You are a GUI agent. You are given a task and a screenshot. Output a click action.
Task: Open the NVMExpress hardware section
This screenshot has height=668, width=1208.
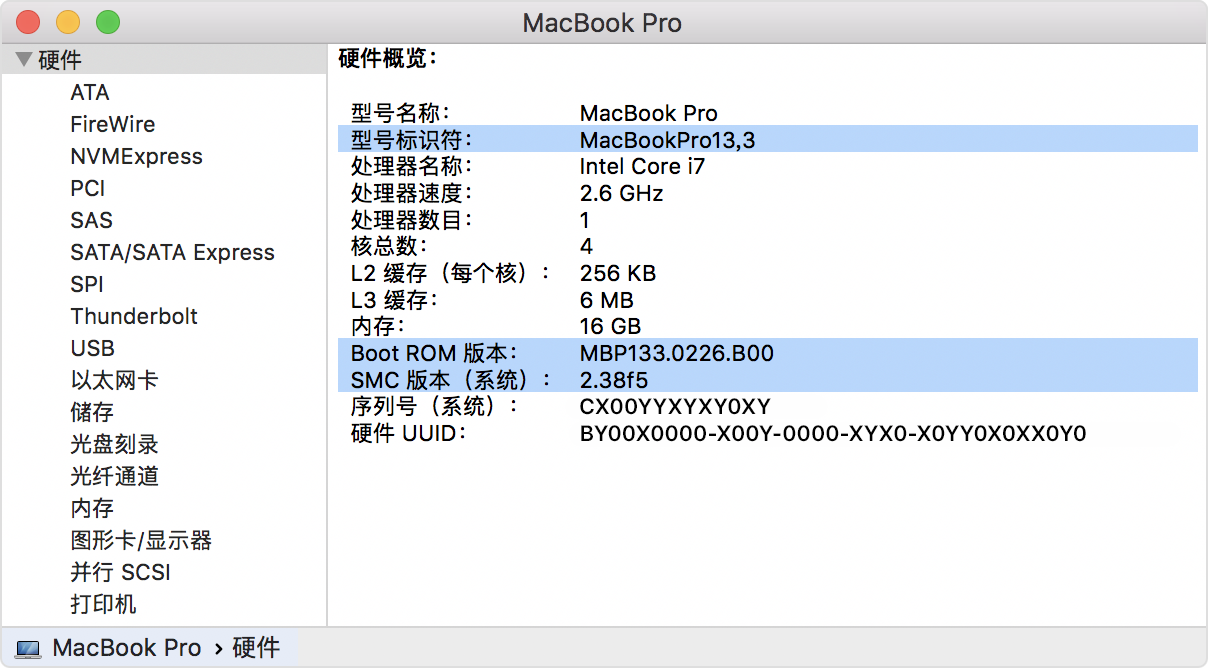coord(136,156)
